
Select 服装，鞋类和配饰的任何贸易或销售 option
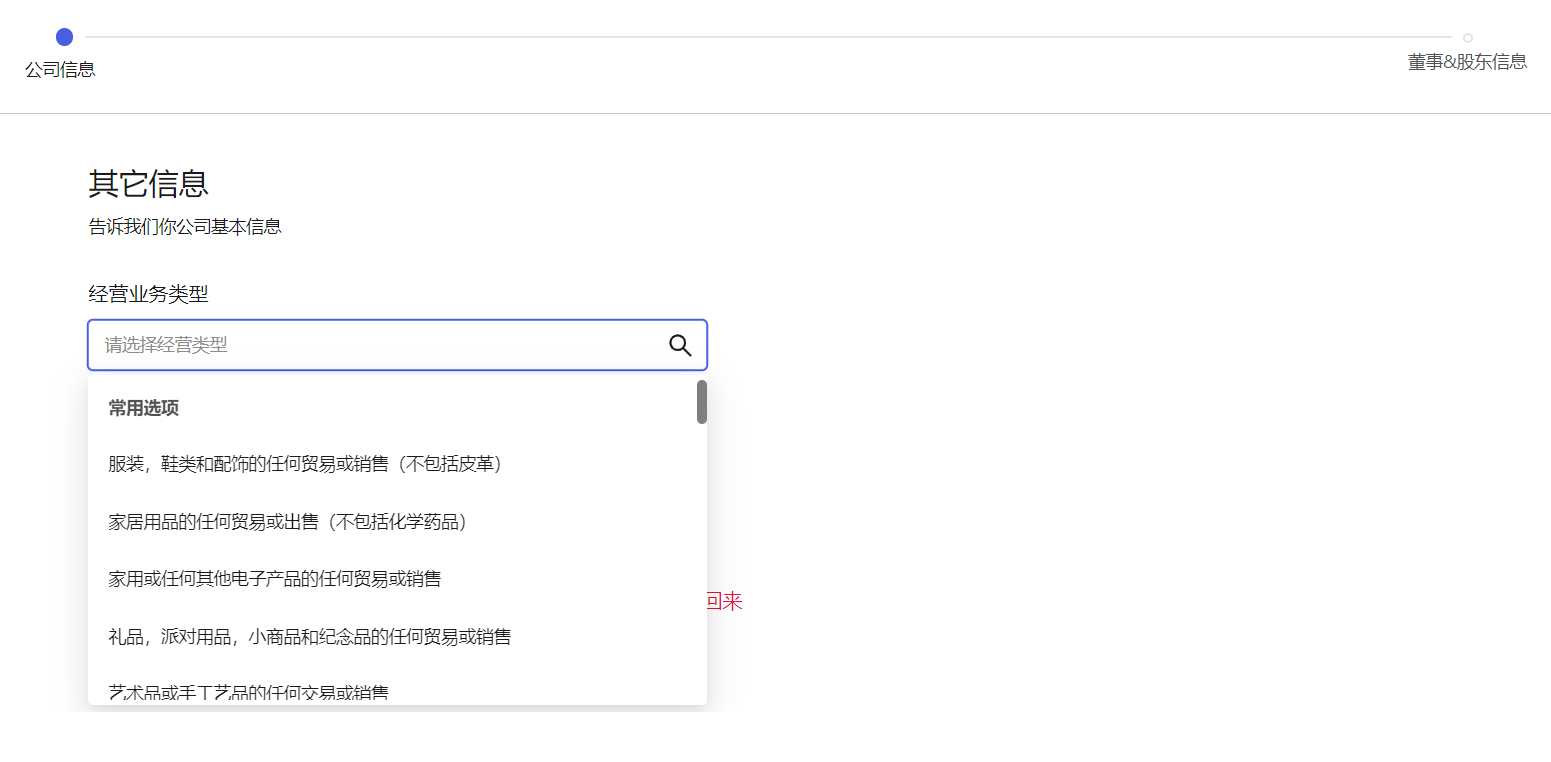tap(305, 464)
